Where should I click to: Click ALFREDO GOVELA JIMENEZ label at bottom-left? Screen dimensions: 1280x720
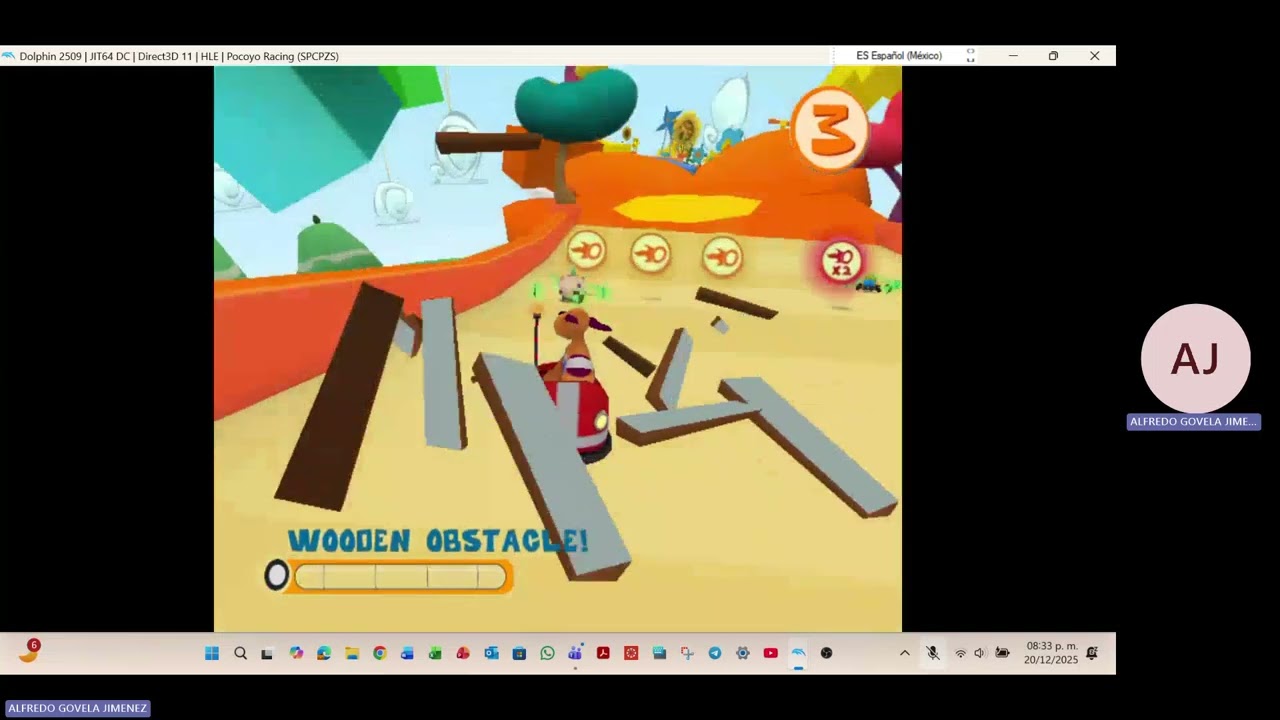pos(77,708)
